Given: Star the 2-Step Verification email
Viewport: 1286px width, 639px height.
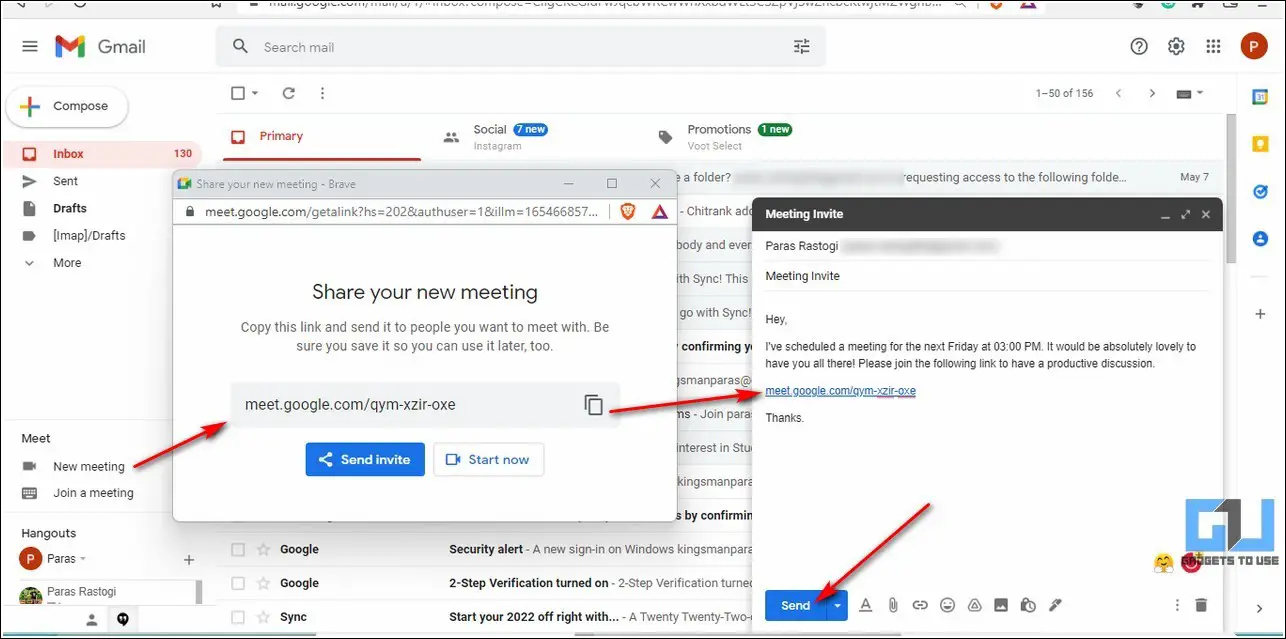Looking at the screenshot, I should click(264, 583).
